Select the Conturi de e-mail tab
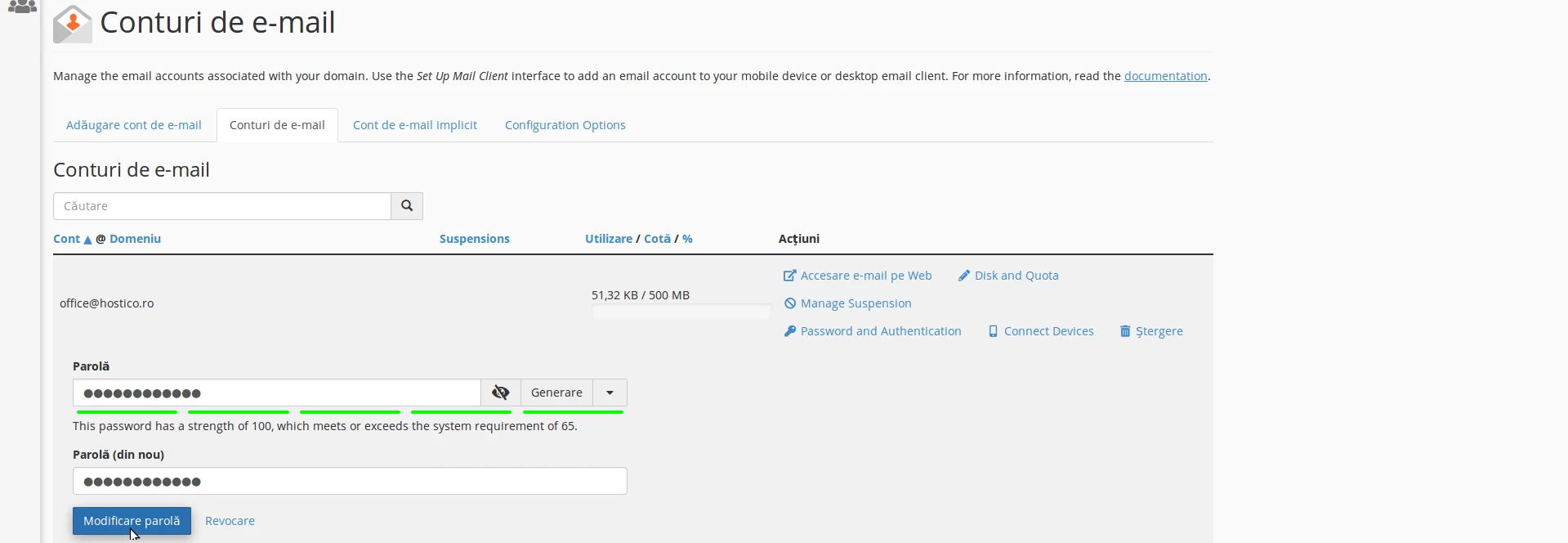 click(x=277, y=125)
